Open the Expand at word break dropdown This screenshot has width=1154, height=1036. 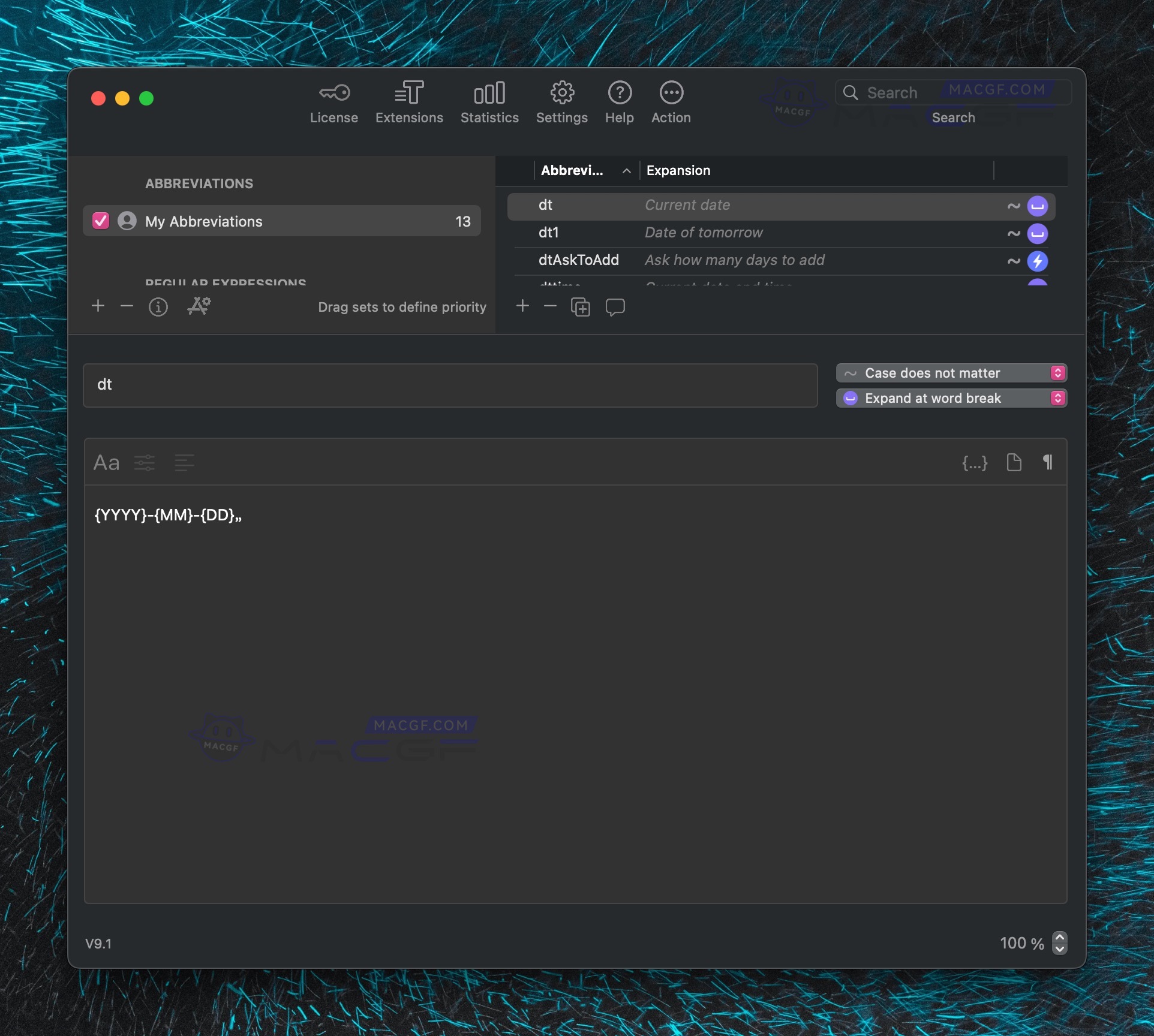pos(951,398)
